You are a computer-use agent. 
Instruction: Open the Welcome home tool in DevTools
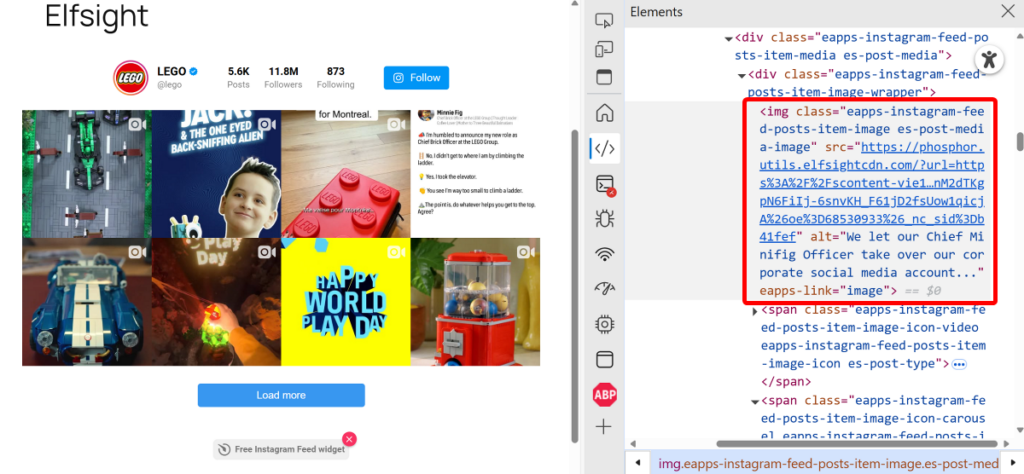[x=605, y=113]
